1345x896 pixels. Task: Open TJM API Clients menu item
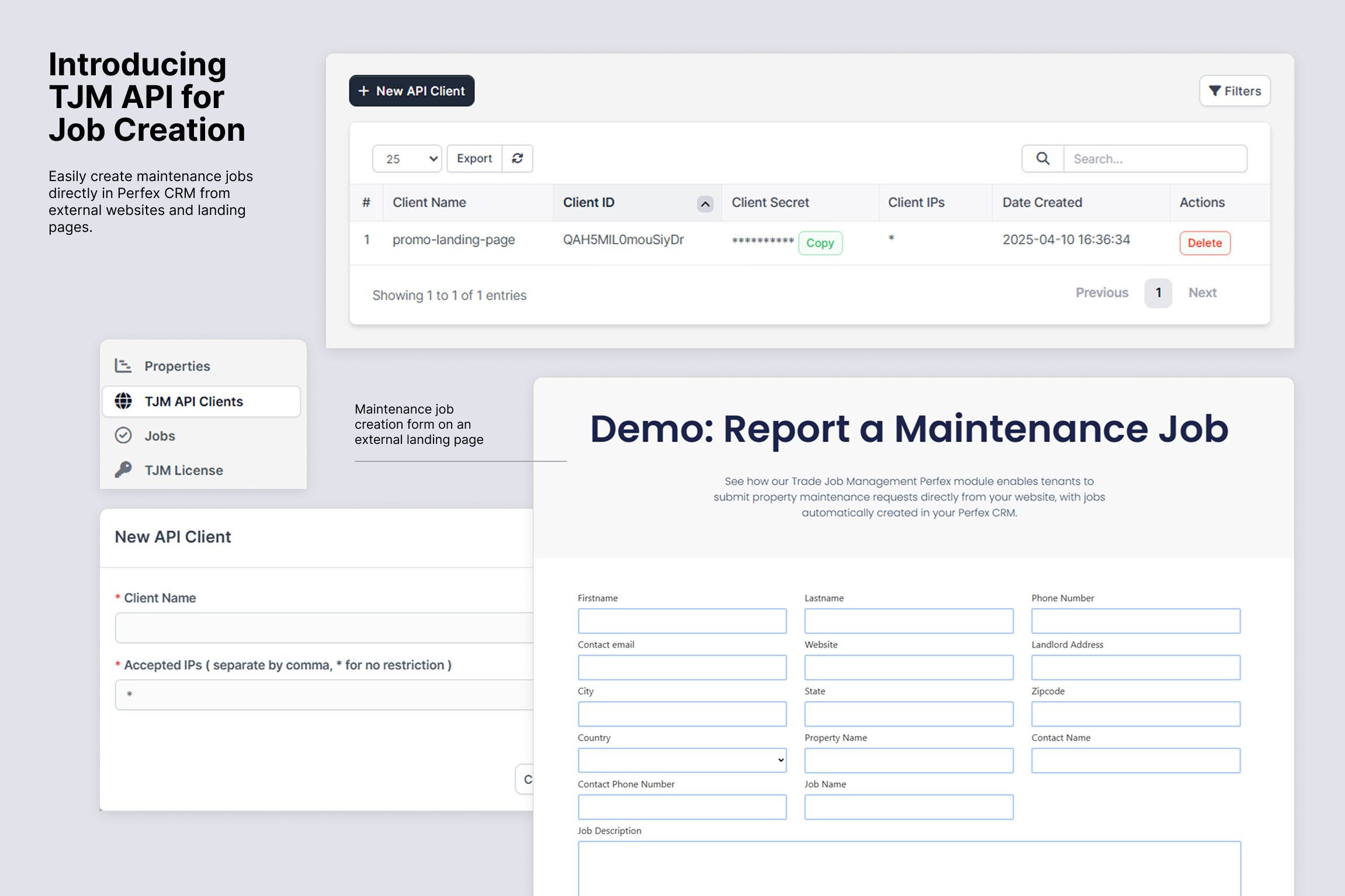(x=202, y=401)
